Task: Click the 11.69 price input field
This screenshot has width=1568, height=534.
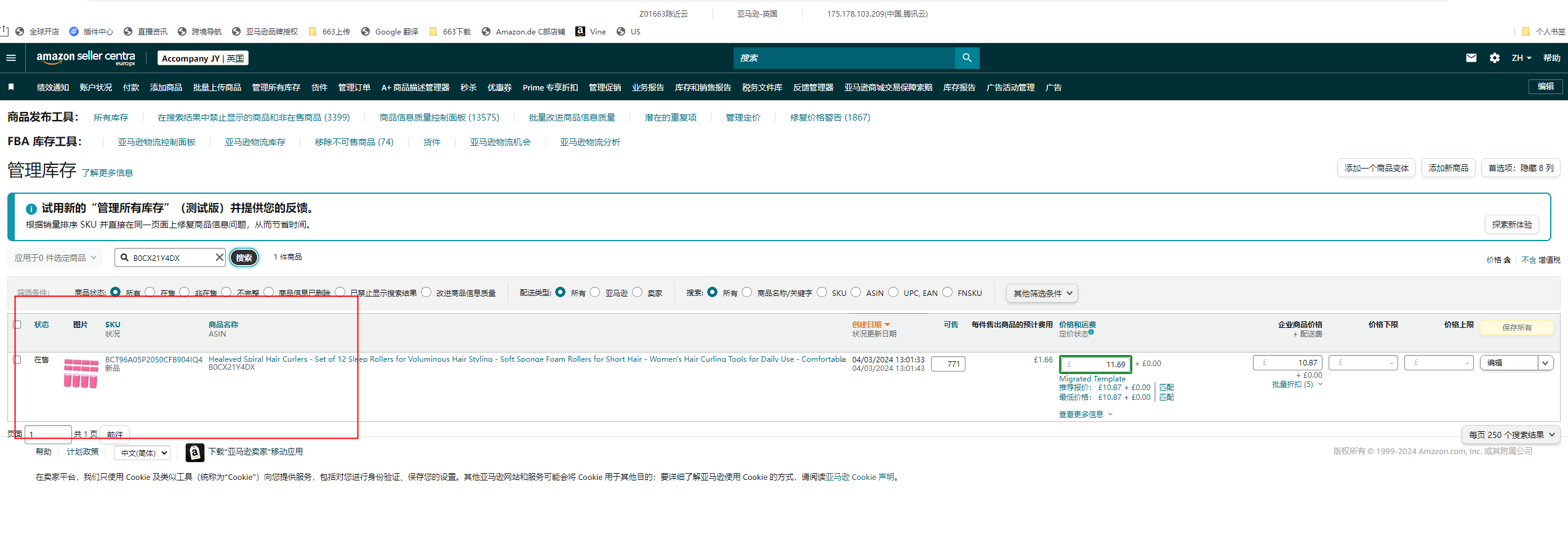Action: [x=1095, y=364]
